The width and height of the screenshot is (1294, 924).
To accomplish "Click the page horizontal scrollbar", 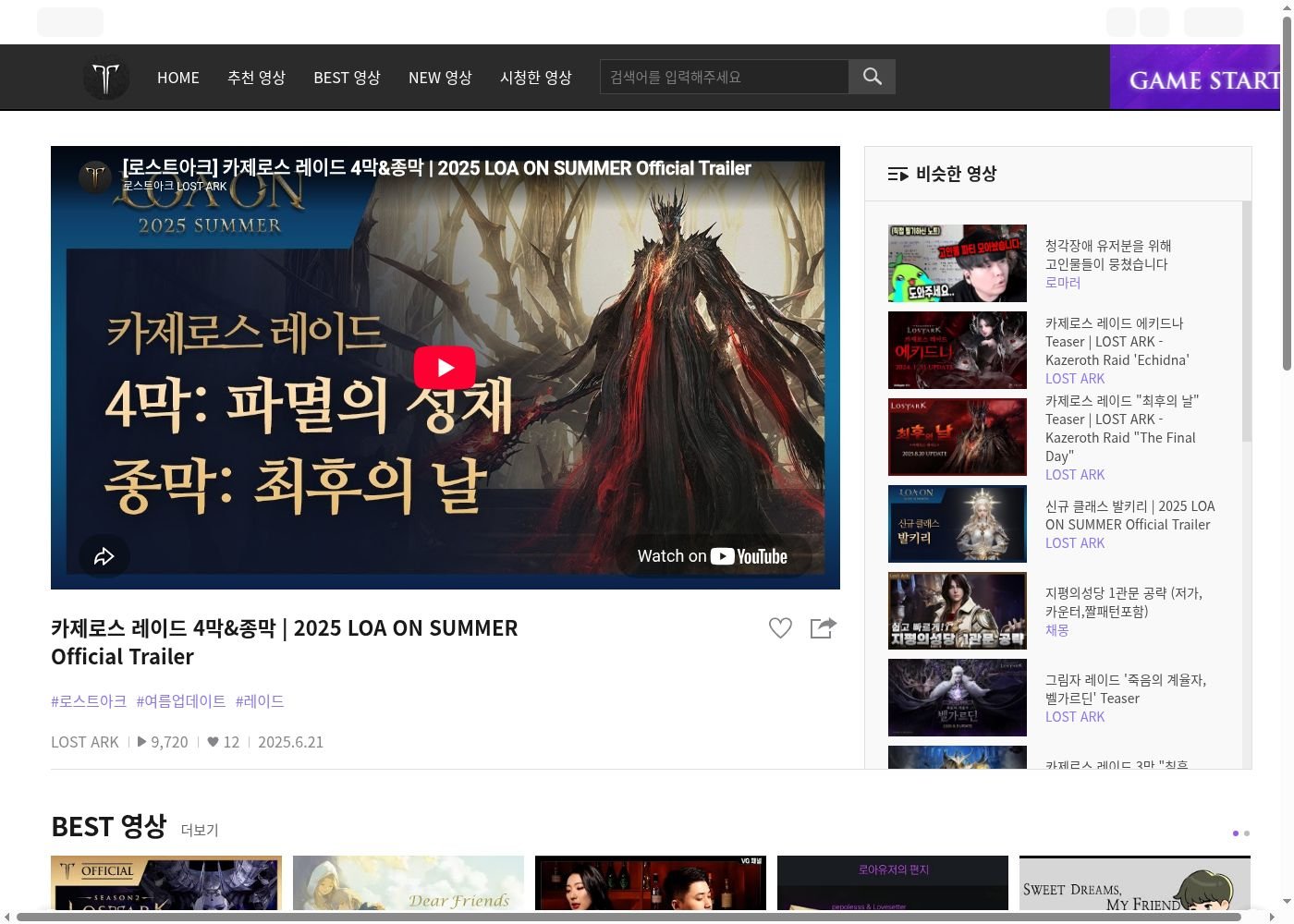I will 629,917.
